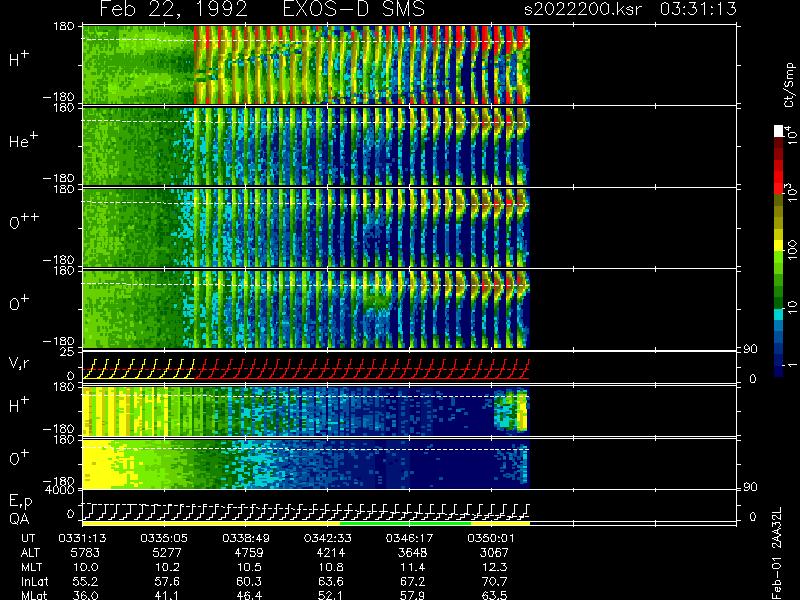Select the H+ label just under the V,r panel
Image resolution: width=800 pixels, height=600 pixels.
click(x=19, y=405)
